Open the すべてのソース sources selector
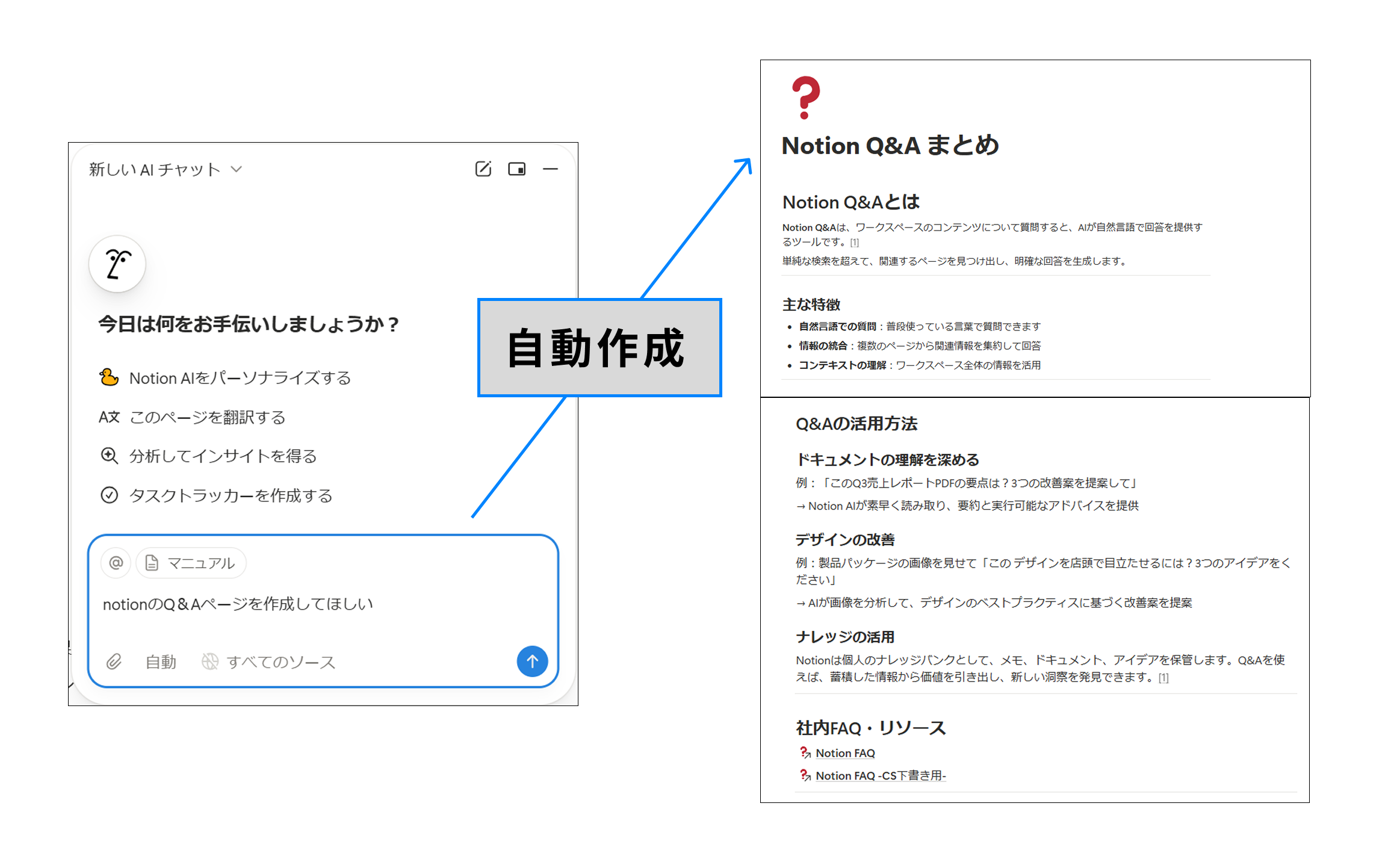The image size is (1391, 868). 268,662
